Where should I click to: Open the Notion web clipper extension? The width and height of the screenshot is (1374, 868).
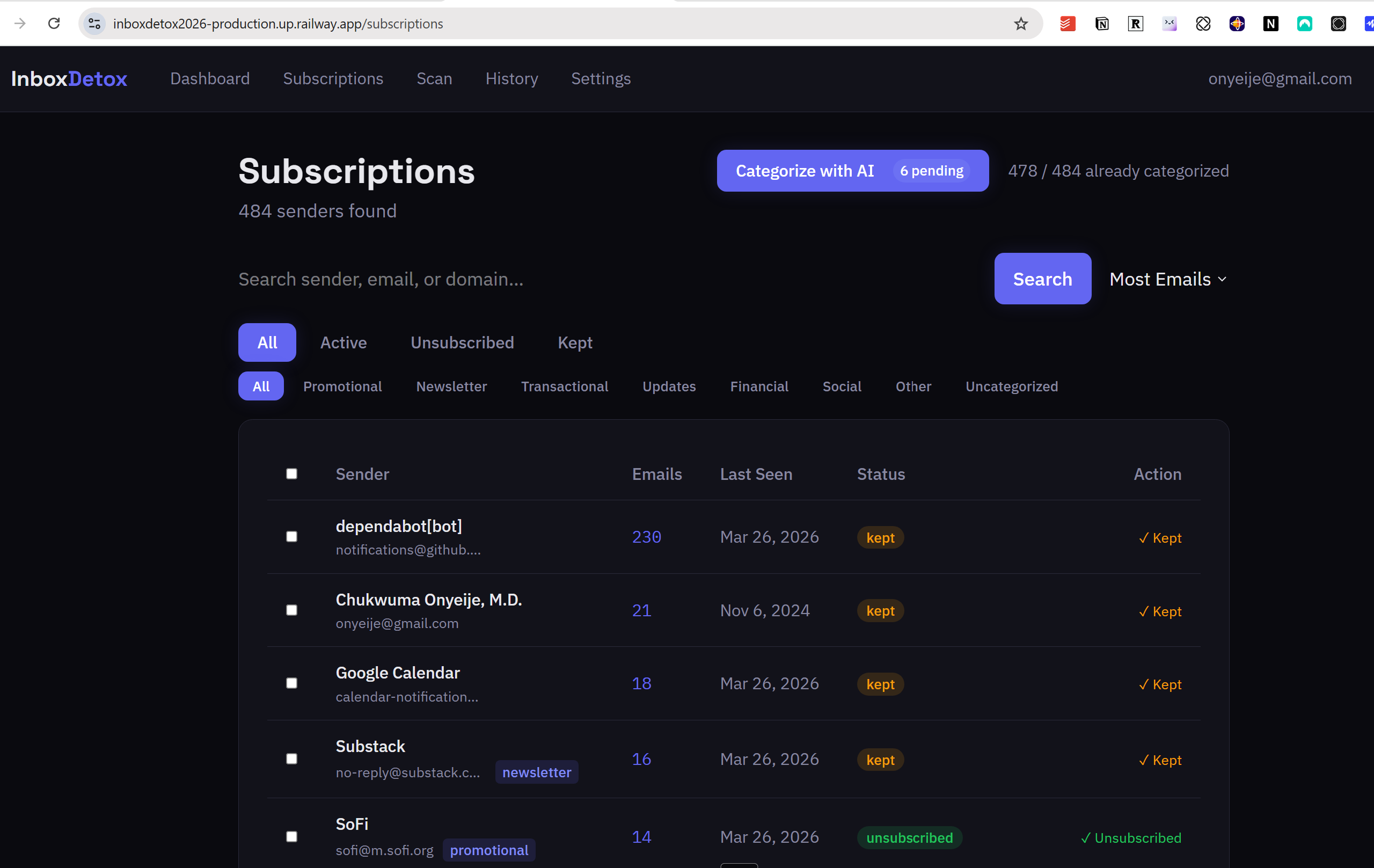point(1102,24)
